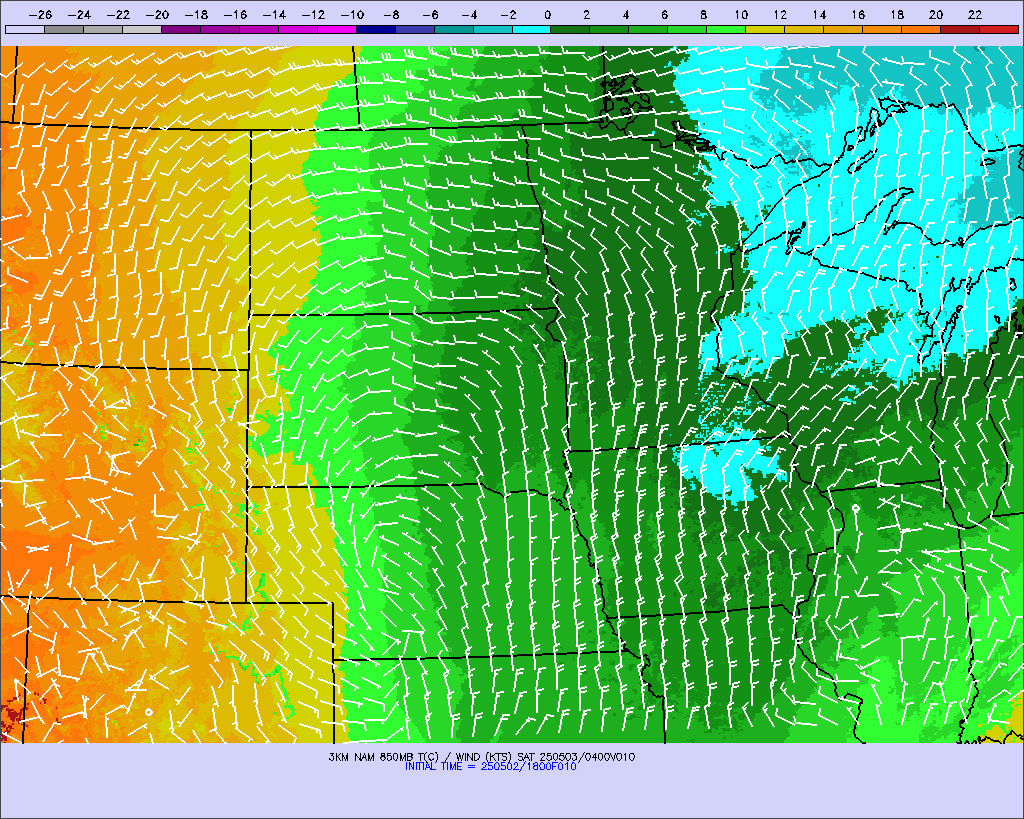This screenshot has height=819, width=1024.
Task: Click the purple swatch between -18 and -16
Action: point(220,29)
